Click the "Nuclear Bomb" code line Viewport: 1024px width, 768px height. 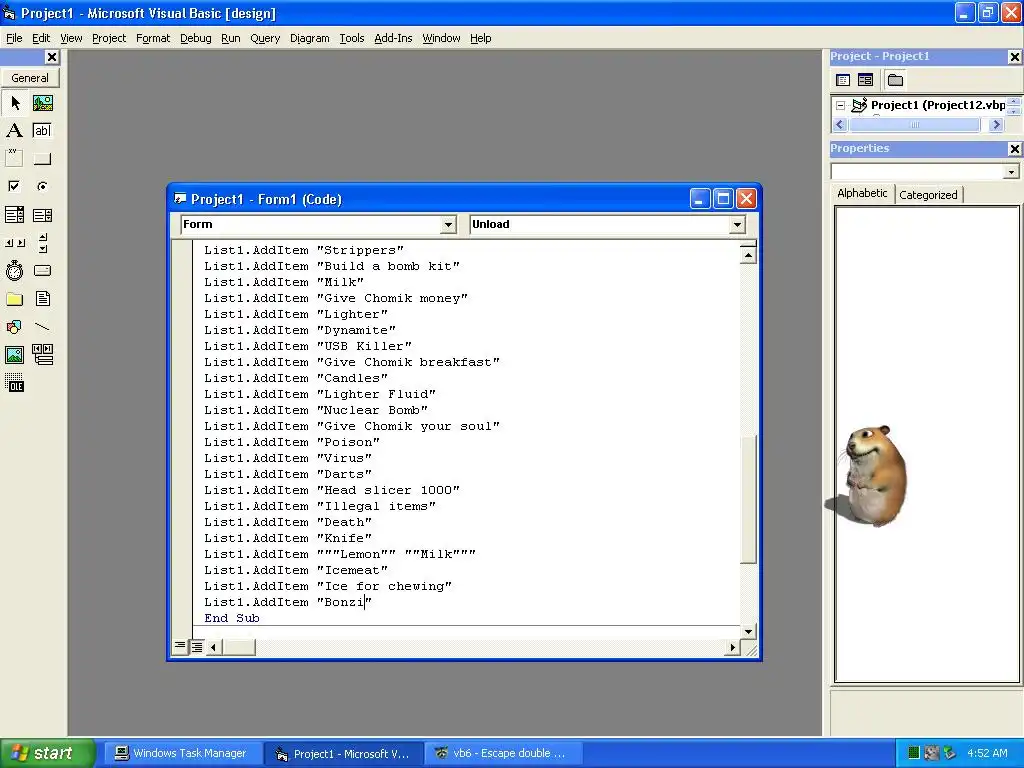(x=316, y=410)
